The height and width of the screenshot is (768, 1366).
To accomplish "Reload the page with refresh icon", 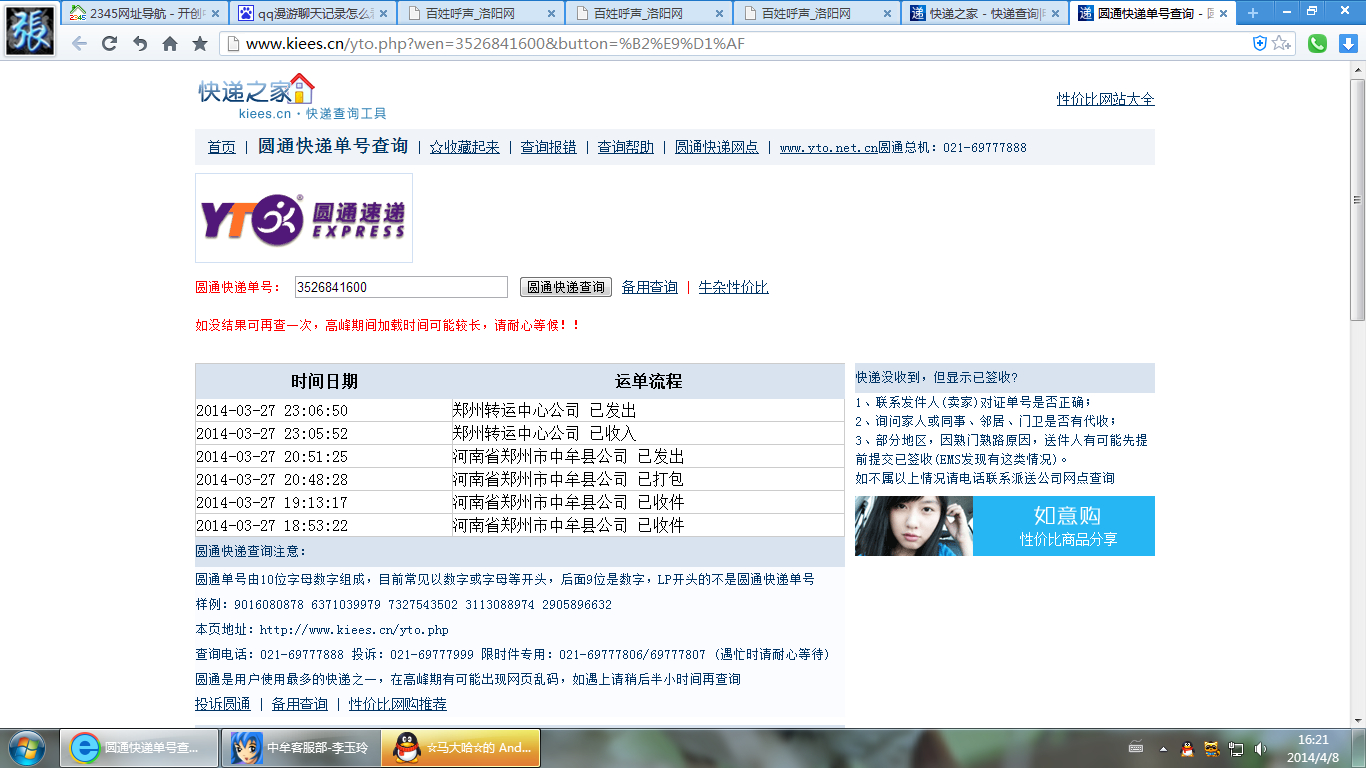I will pyautogui.click(x=110, y=44).
